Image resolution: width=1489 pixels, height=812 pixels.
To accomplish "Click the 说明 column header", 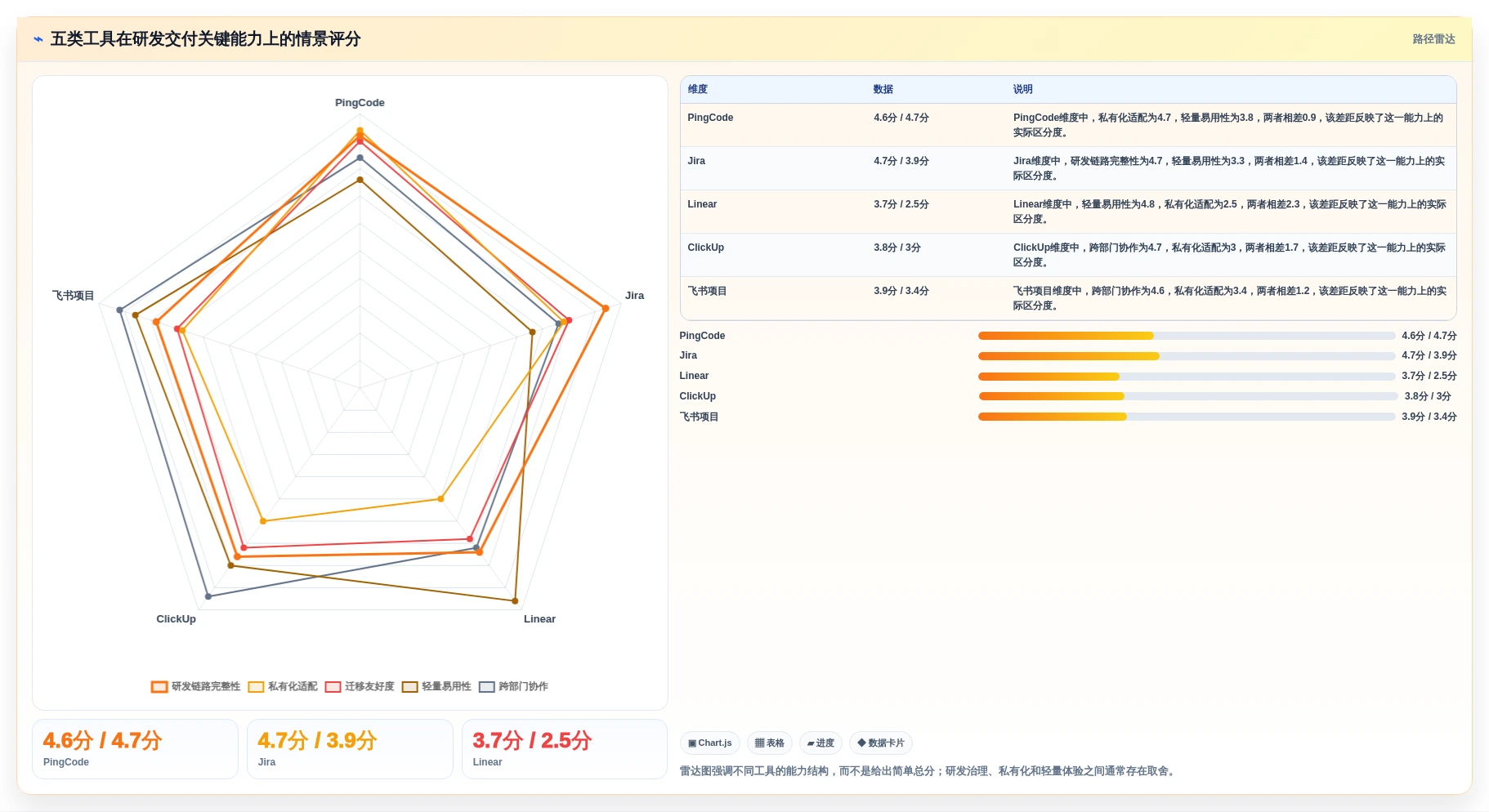I will (1023, 89).
